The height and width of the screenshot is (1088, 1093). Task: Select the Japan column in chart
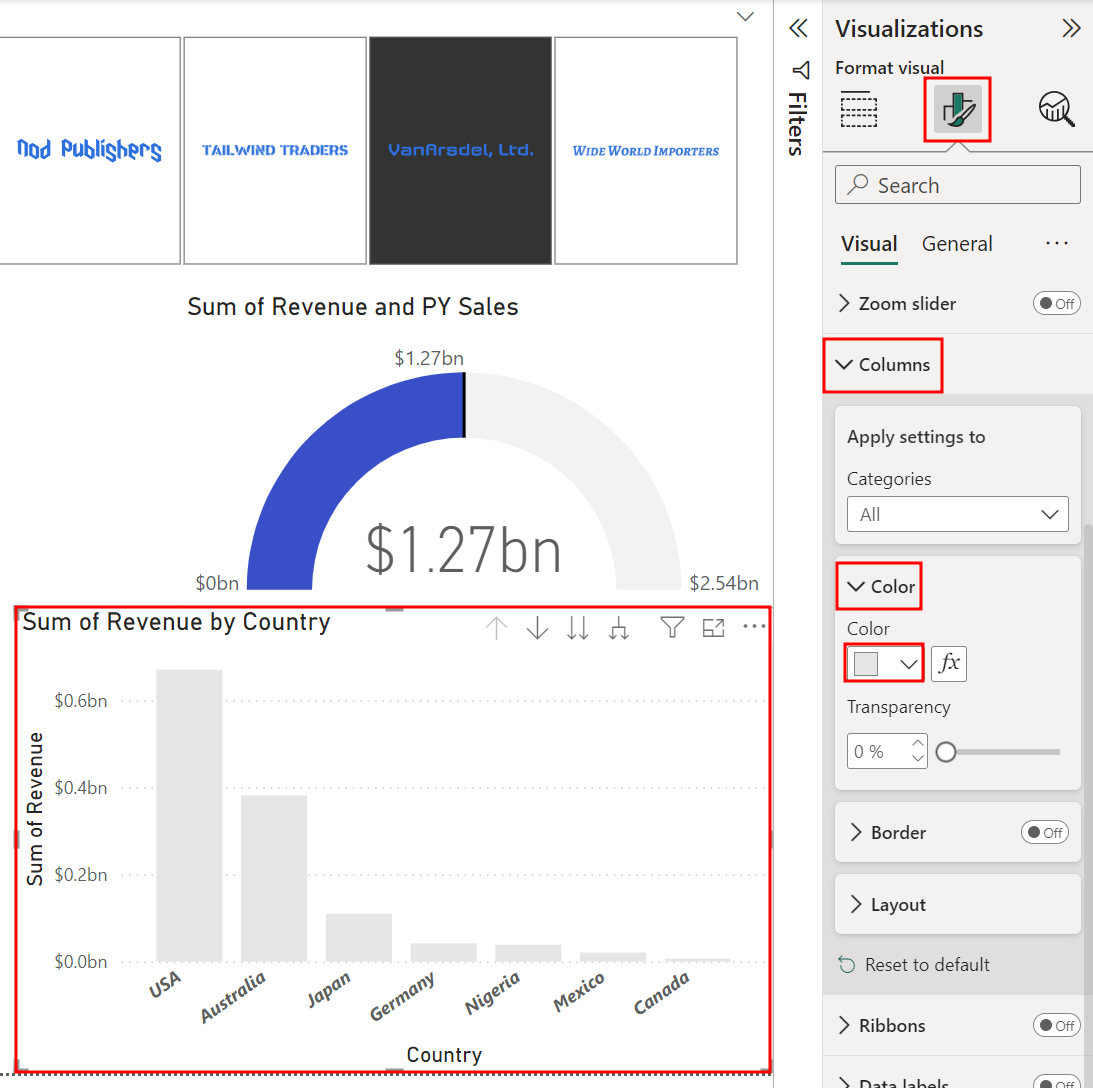358,937
